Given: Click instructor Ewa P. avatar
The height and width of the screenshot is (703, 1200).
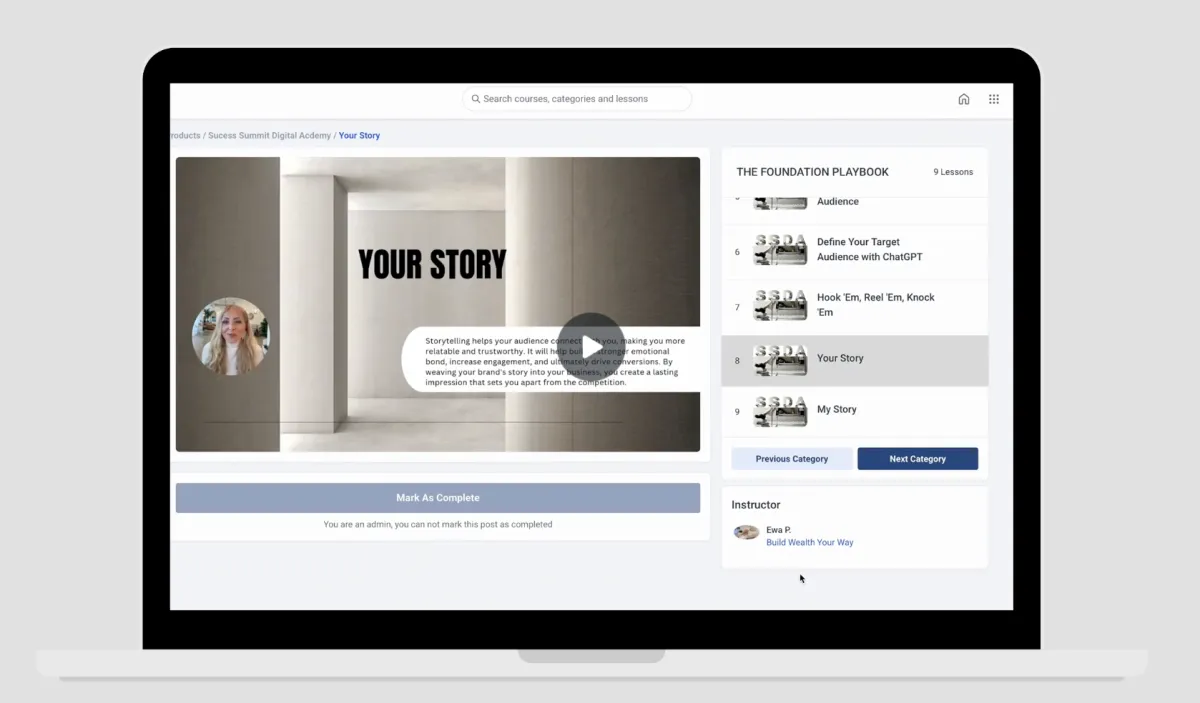Looking at the screenshot, I should 746,533.
